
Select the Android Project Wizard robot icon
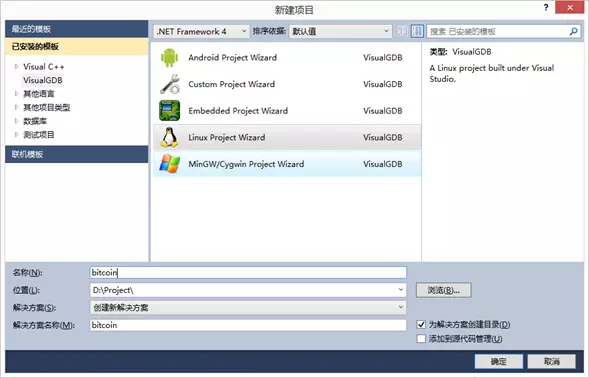(169, 57)
